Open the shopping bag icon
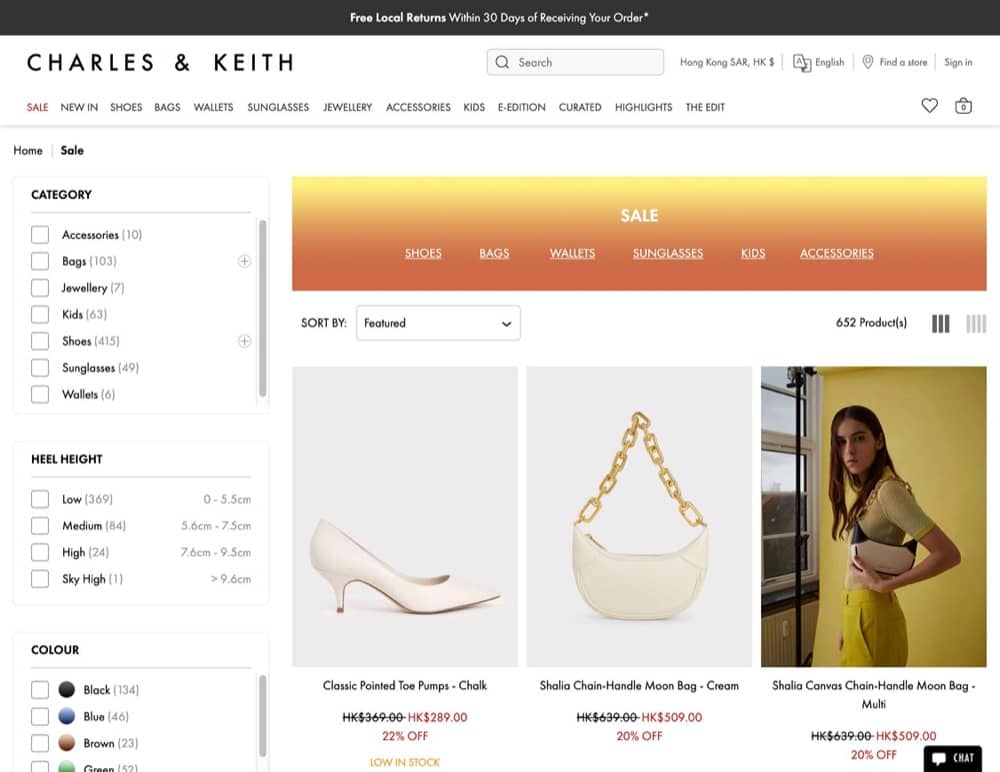 (x=963, y=106)
